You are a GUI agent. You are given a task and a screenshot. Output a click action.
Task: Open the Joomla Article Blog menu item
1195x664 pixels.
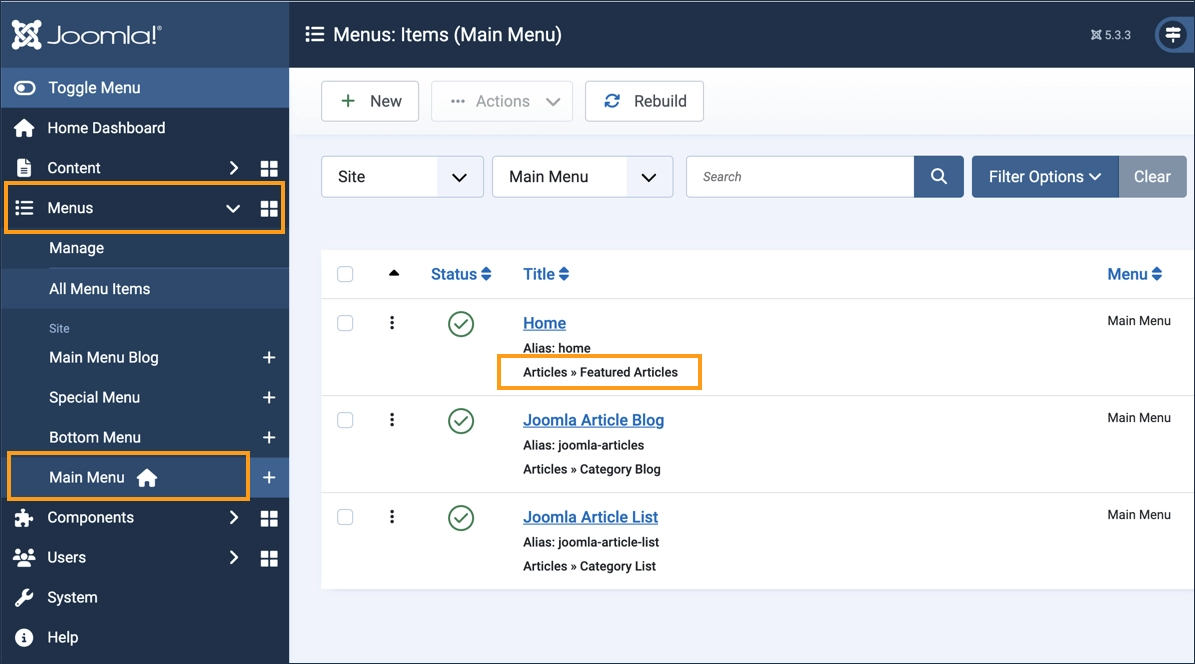click(x=592, y=419)
